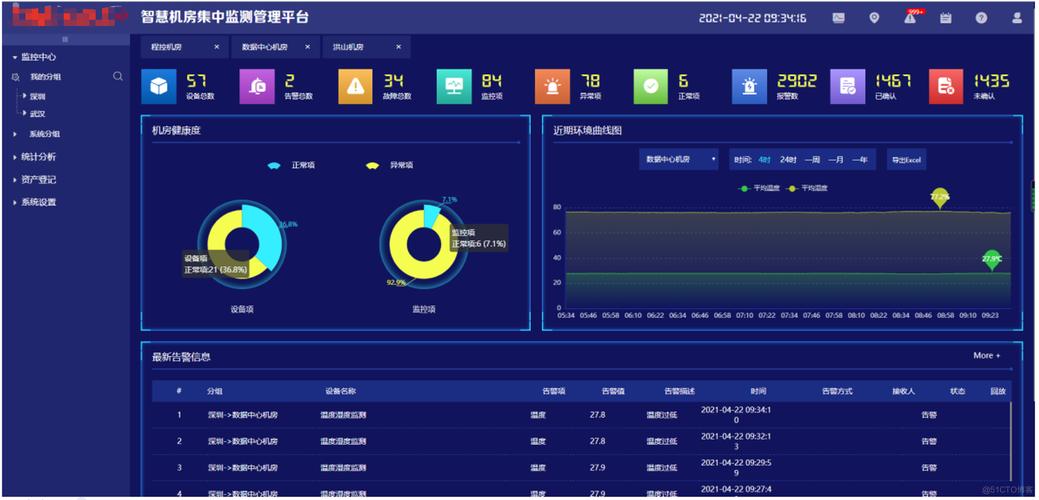Collapse sidebar using the top handle icon
Image resolution: width=1039 pixels, height=500 pixels.
65,40
